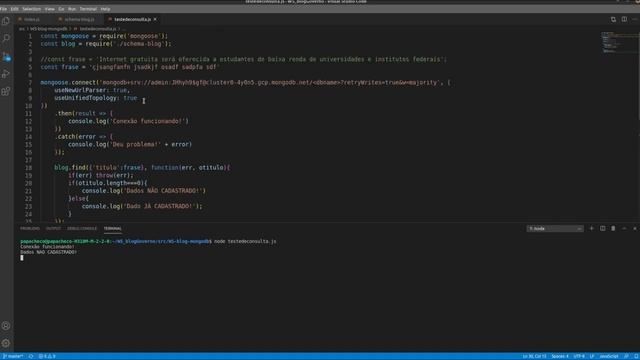Open errors and warnings count in status bar
The width and height of the screenshot is (640, 360).
click(x=47, y=356)
